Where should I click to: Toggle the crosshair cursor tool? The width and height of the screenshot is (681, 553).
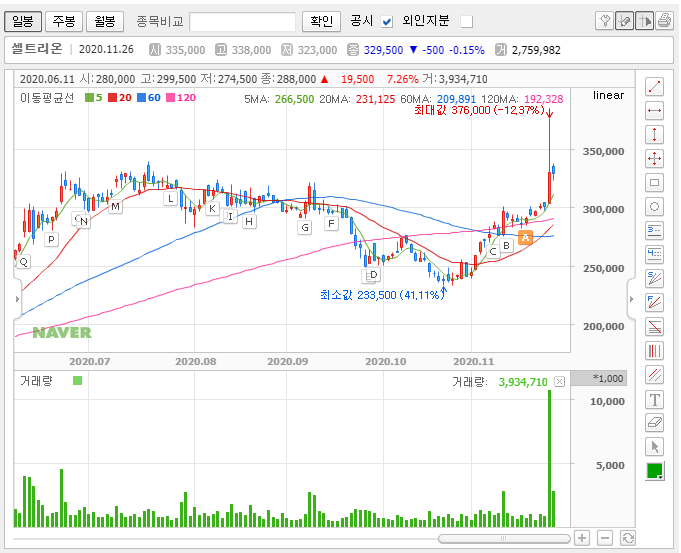pos(644,21)
